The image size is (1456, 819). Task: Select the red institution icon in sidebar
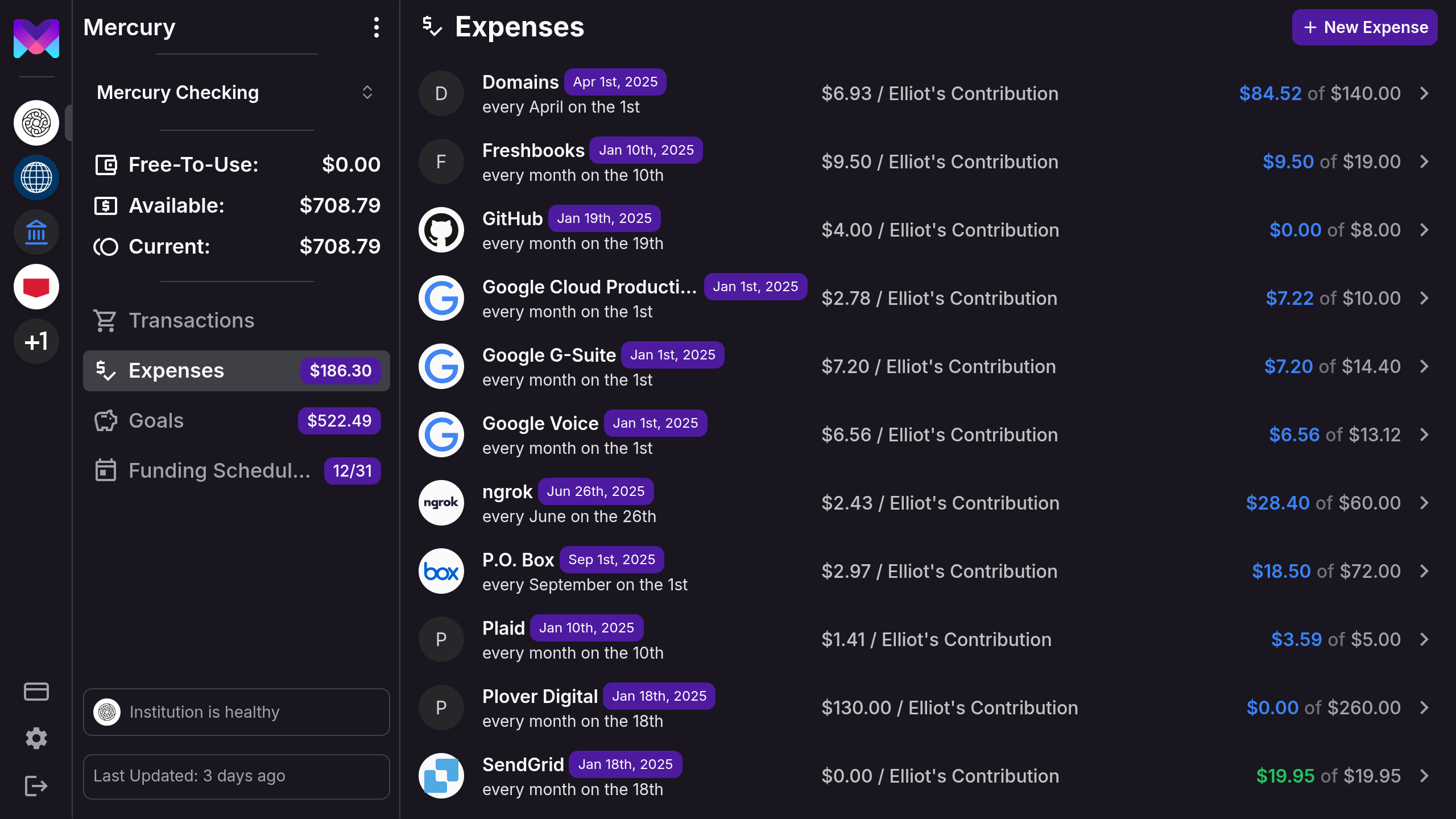tap(36, 287)
